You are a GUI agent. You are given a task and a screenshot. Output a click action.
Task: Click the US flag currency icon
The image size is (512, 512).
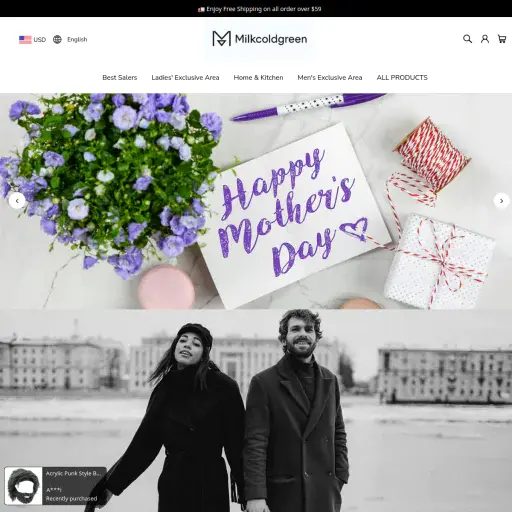click(x=25, y=40)
